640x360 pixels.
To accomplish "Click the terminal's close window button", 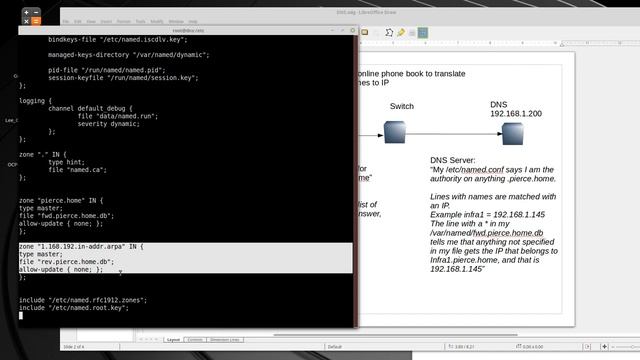I will [353, 30].
